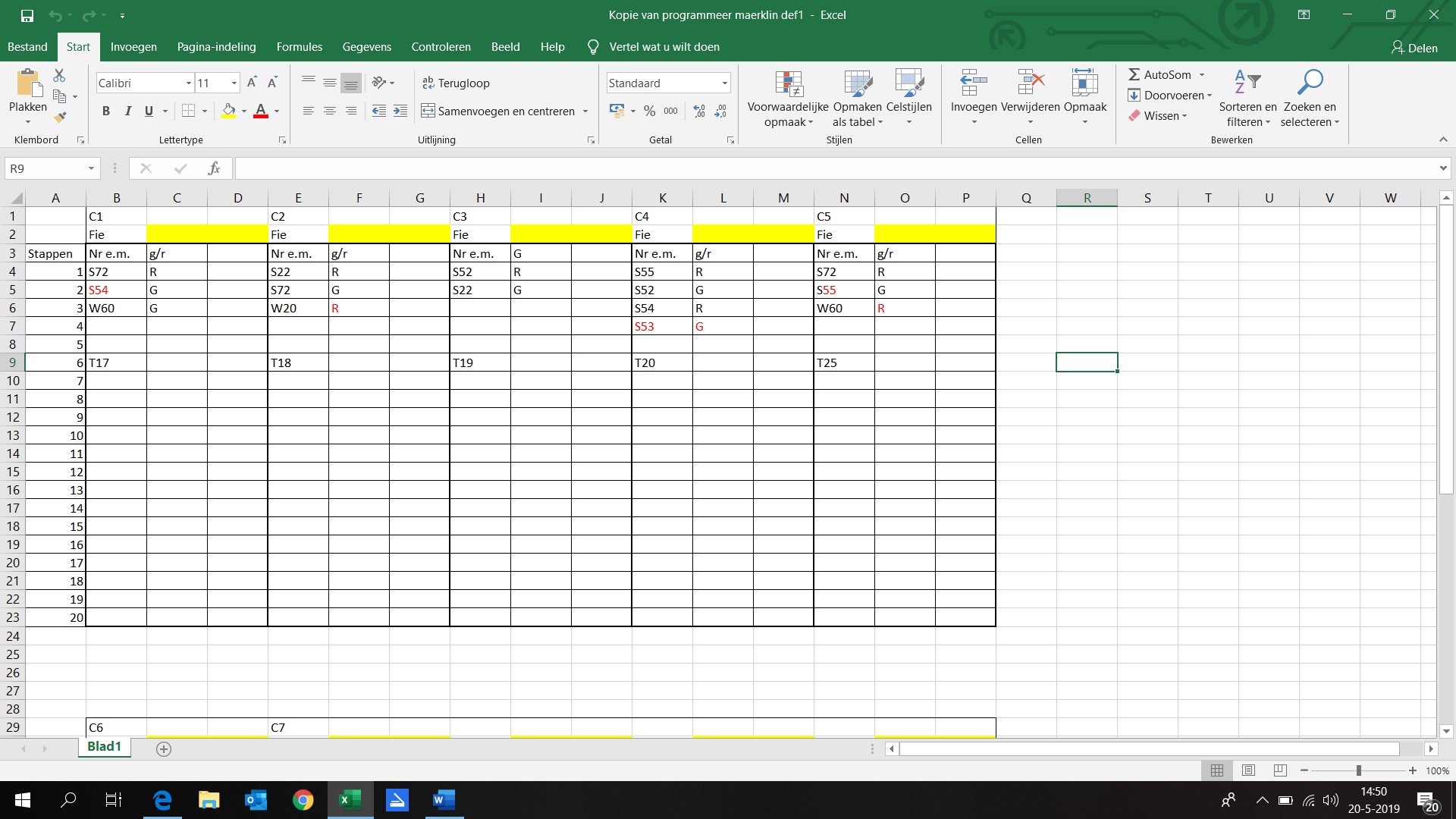Add a new sheet with plus icon

164,749
